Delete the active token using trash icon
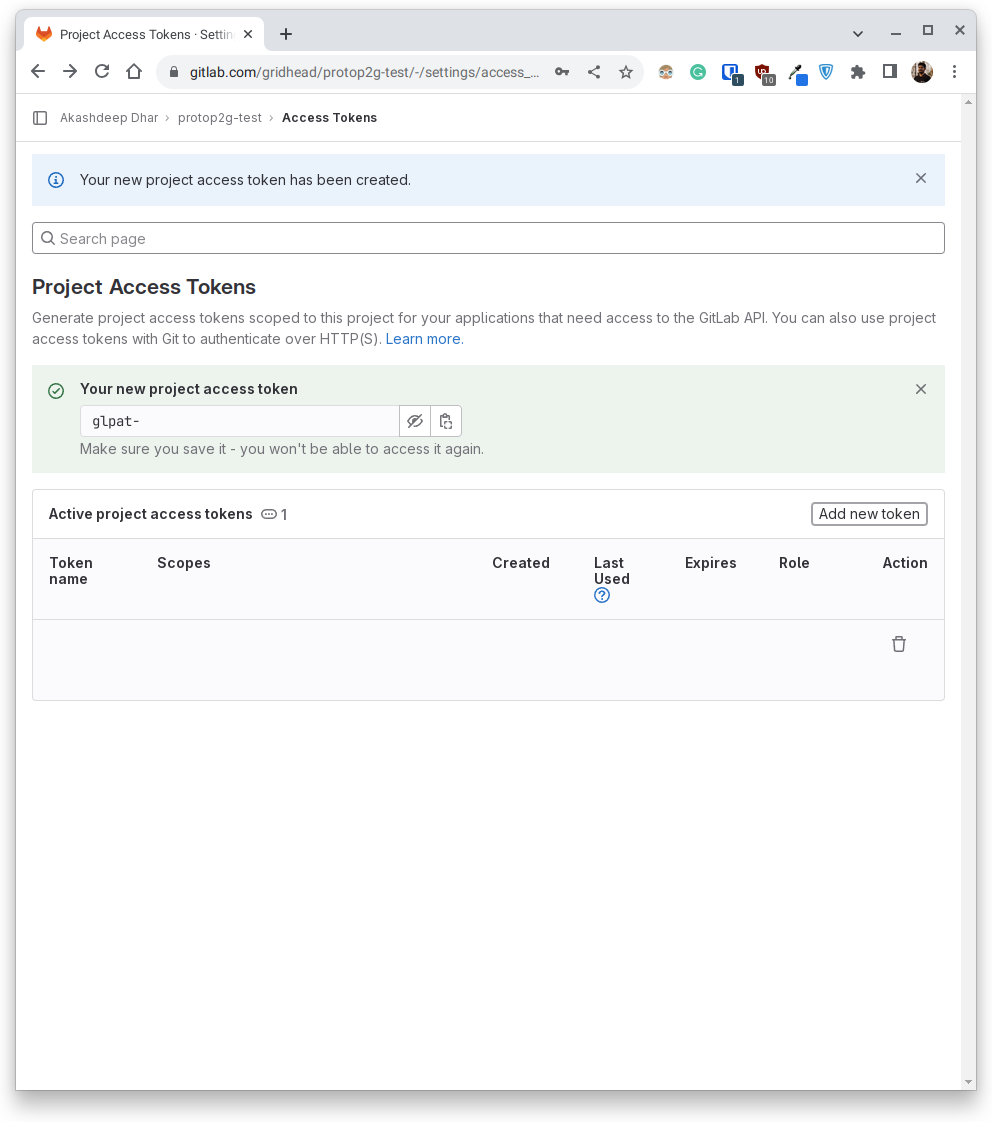Screen dimensions: 992x1122 click(x=899, y=644)
